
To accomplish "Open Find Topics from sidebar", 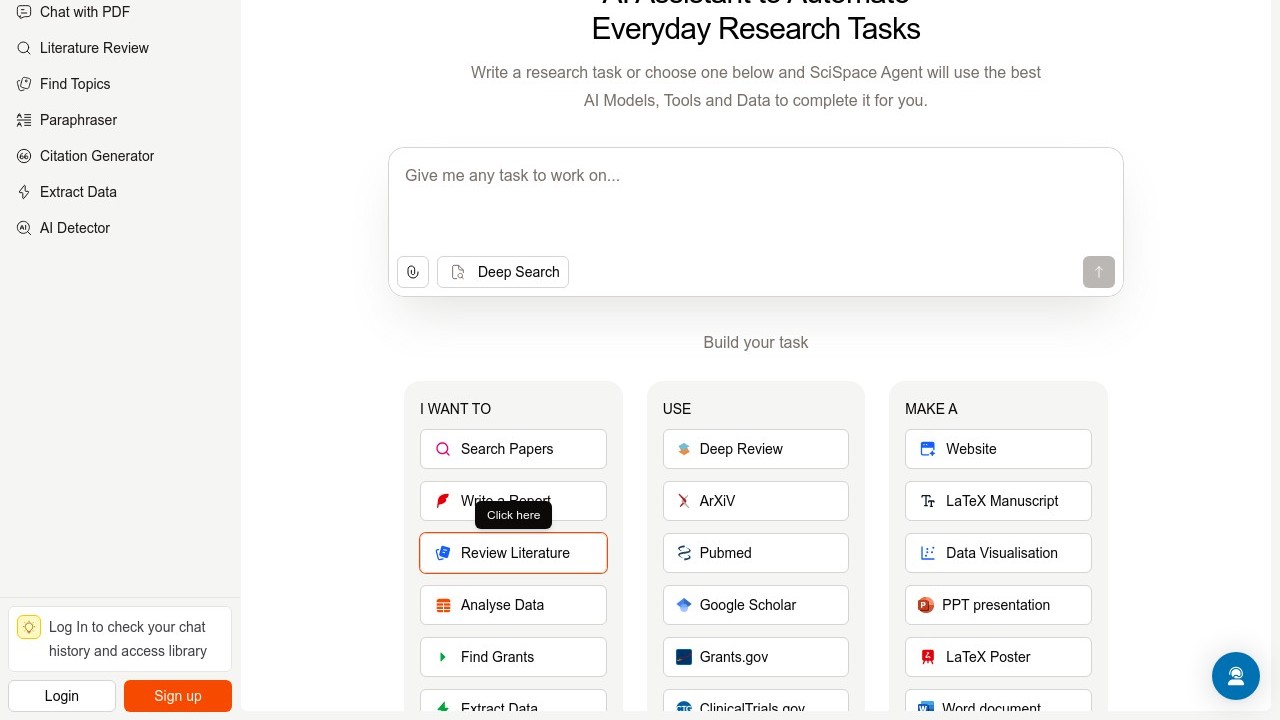I will tap(75, 84).
